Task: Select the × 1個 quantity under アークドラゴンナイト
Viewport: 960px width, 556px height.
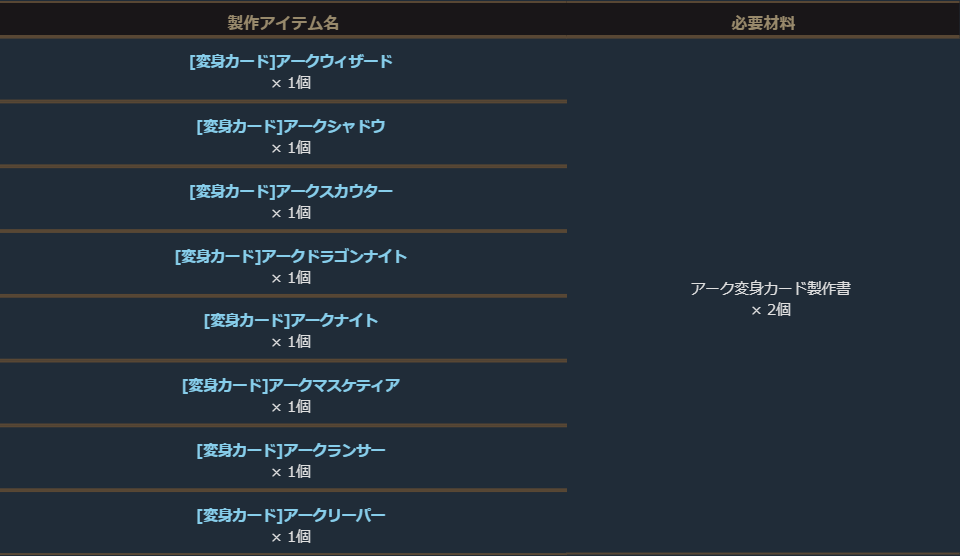Action: point(291,278)
